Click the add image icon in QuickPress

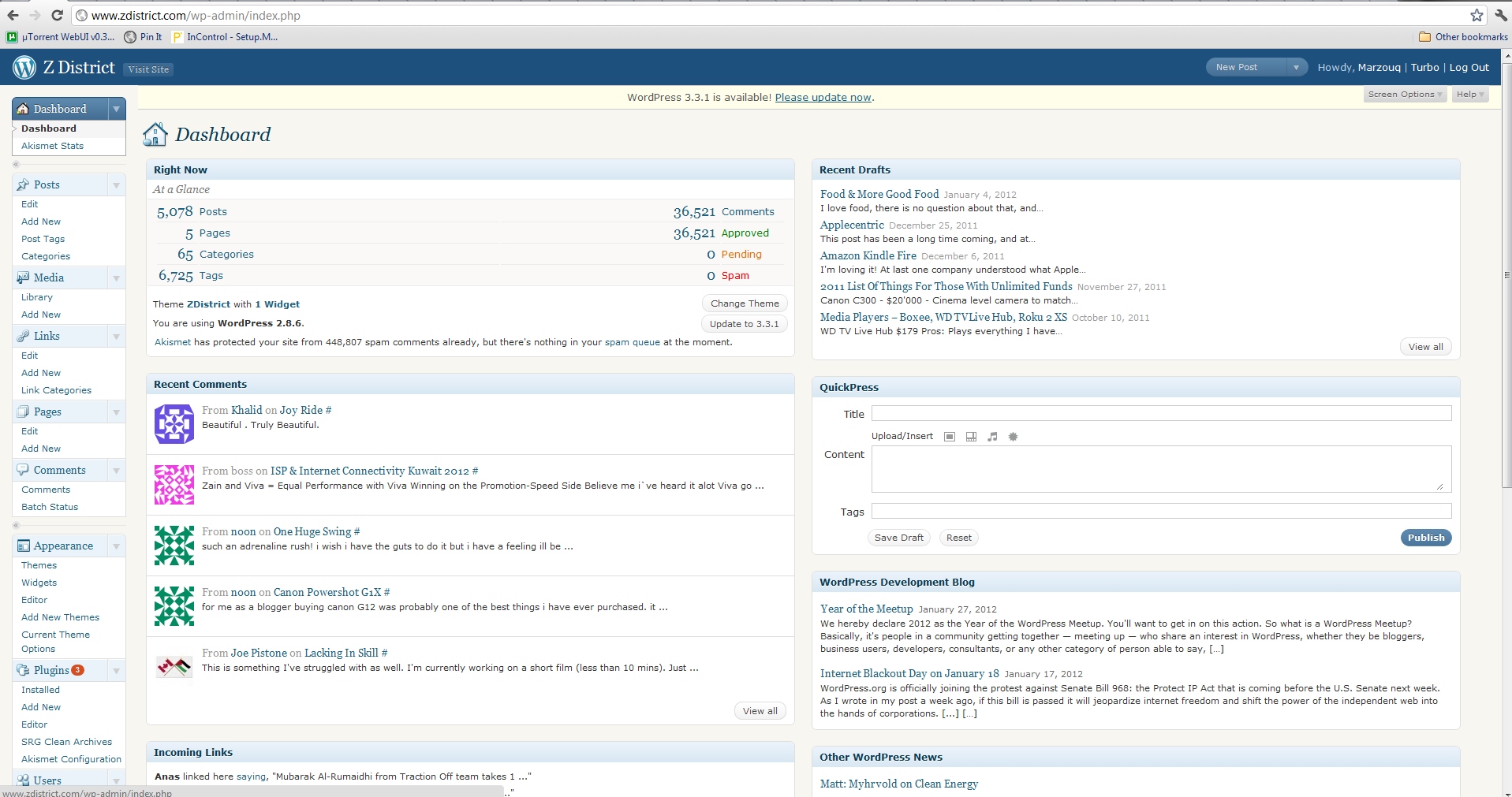click(950, 437)
